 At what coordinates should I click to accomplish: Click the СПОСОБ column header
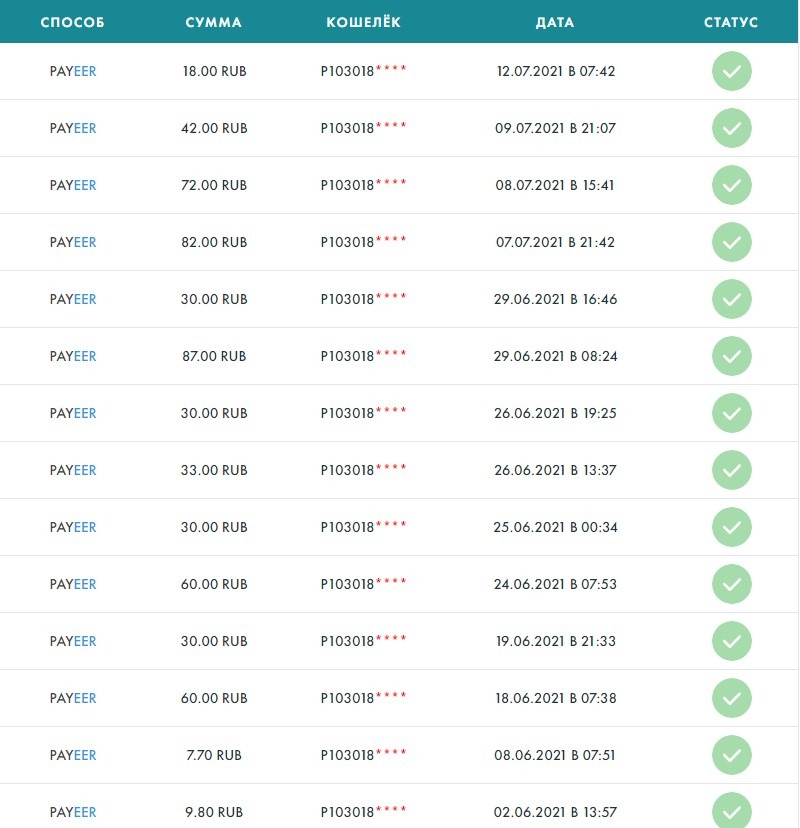[x=72, y=22]
